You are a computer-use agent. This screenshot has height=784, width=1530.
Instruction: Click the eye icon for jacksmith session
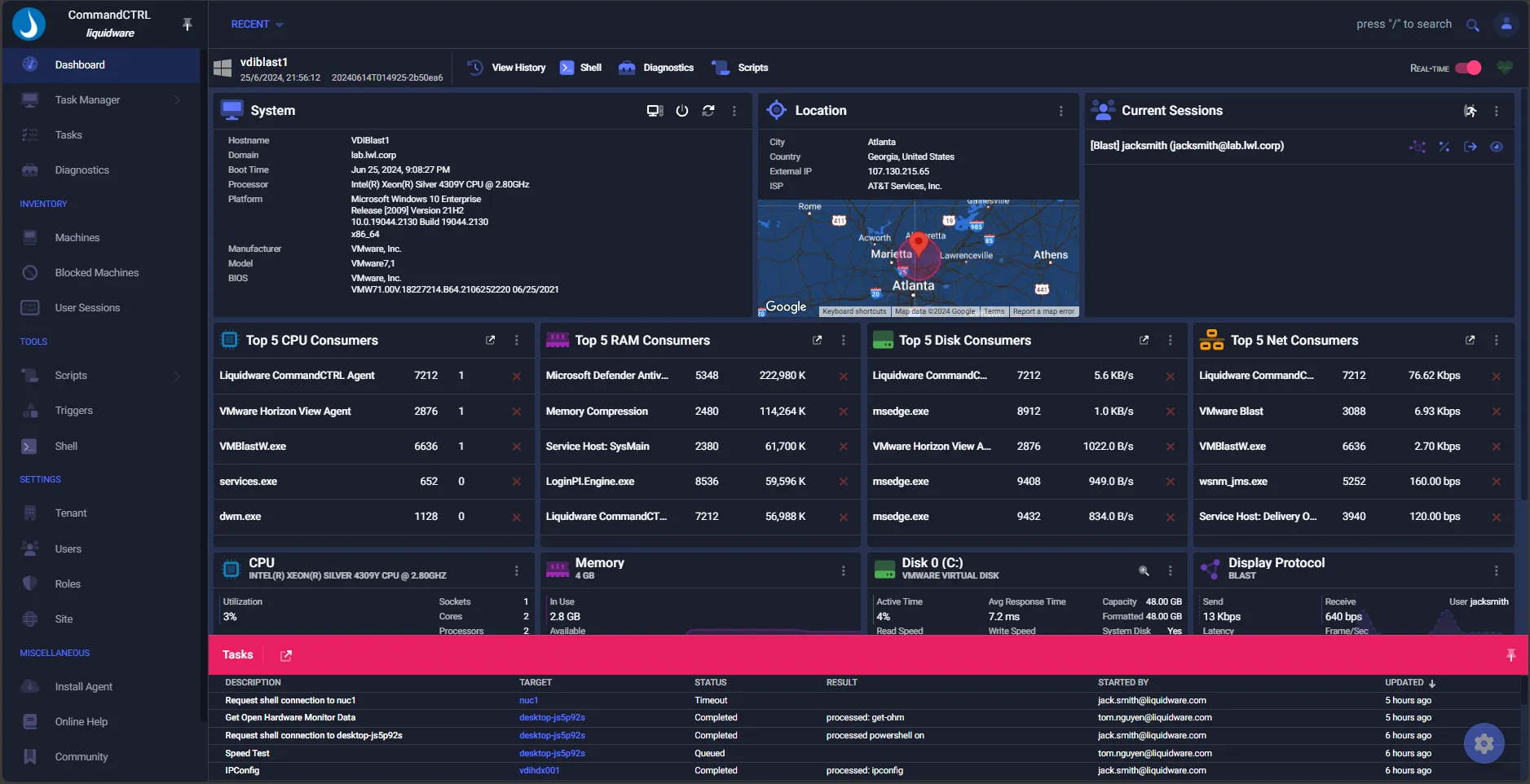point(1497,147)
